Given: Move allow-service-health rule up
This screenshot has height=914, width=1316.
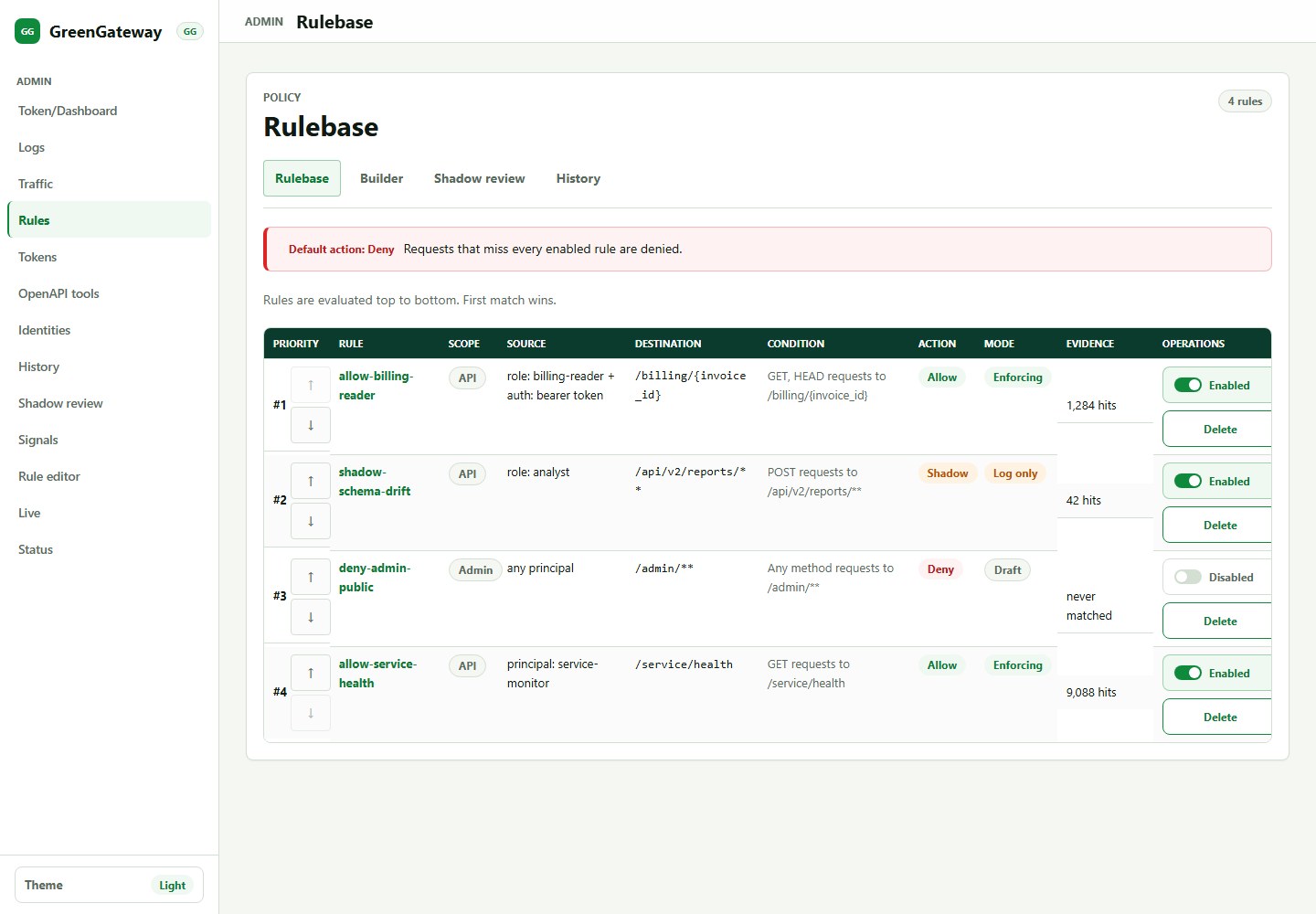Looking at the screenshot, I should [x=311, y=673].
